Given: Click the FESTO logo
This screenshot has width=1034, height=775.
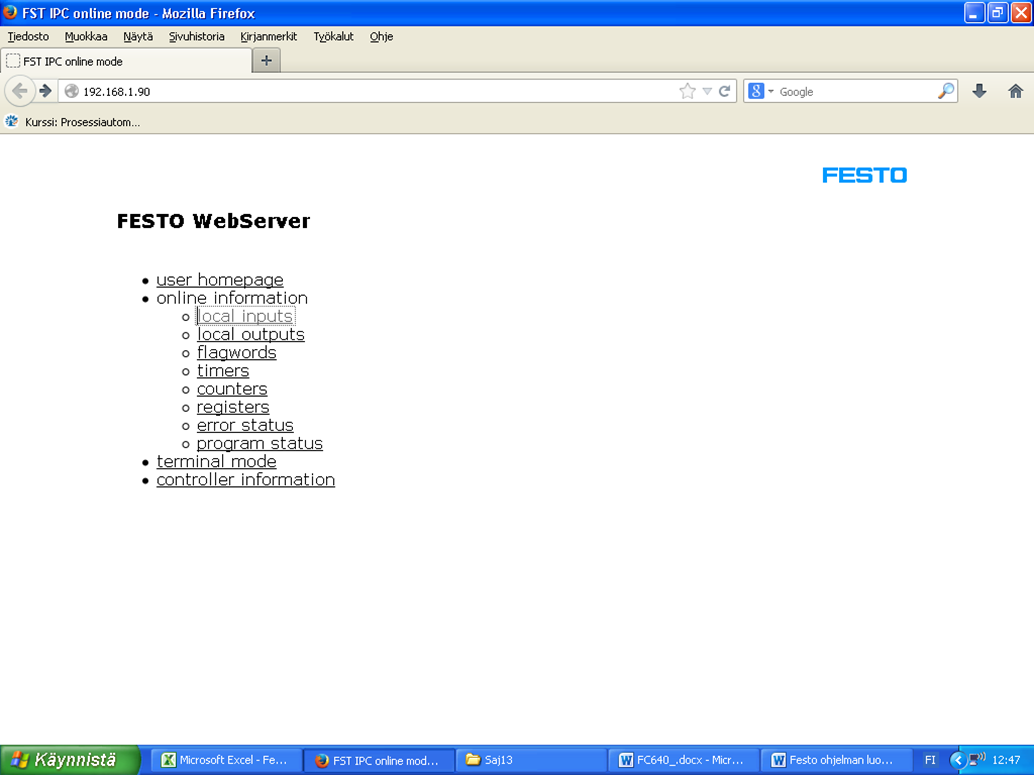Looking at the screenshot, I should point(865,175).
